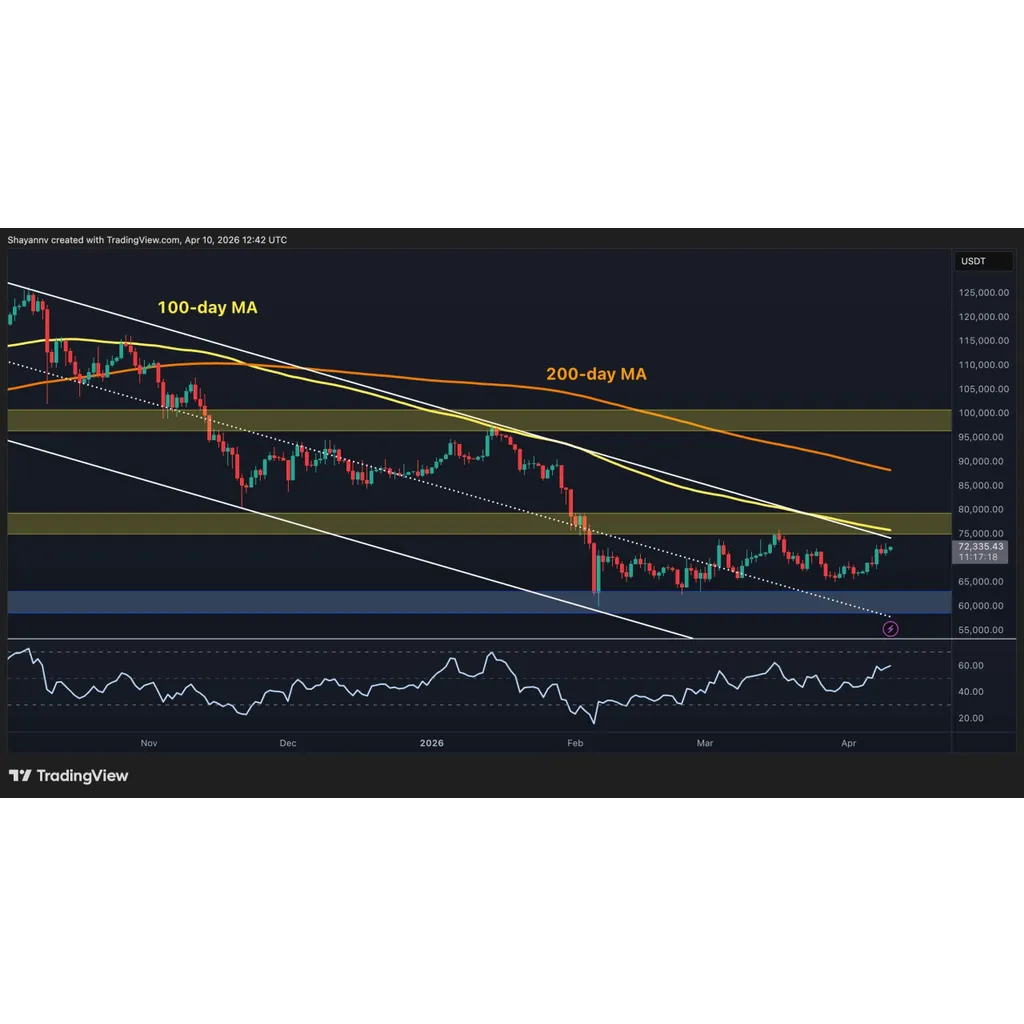Screen dimensions: 1024x1024
Task: Click the 105,000.00 price axis label
Action: tap(984, 389)
